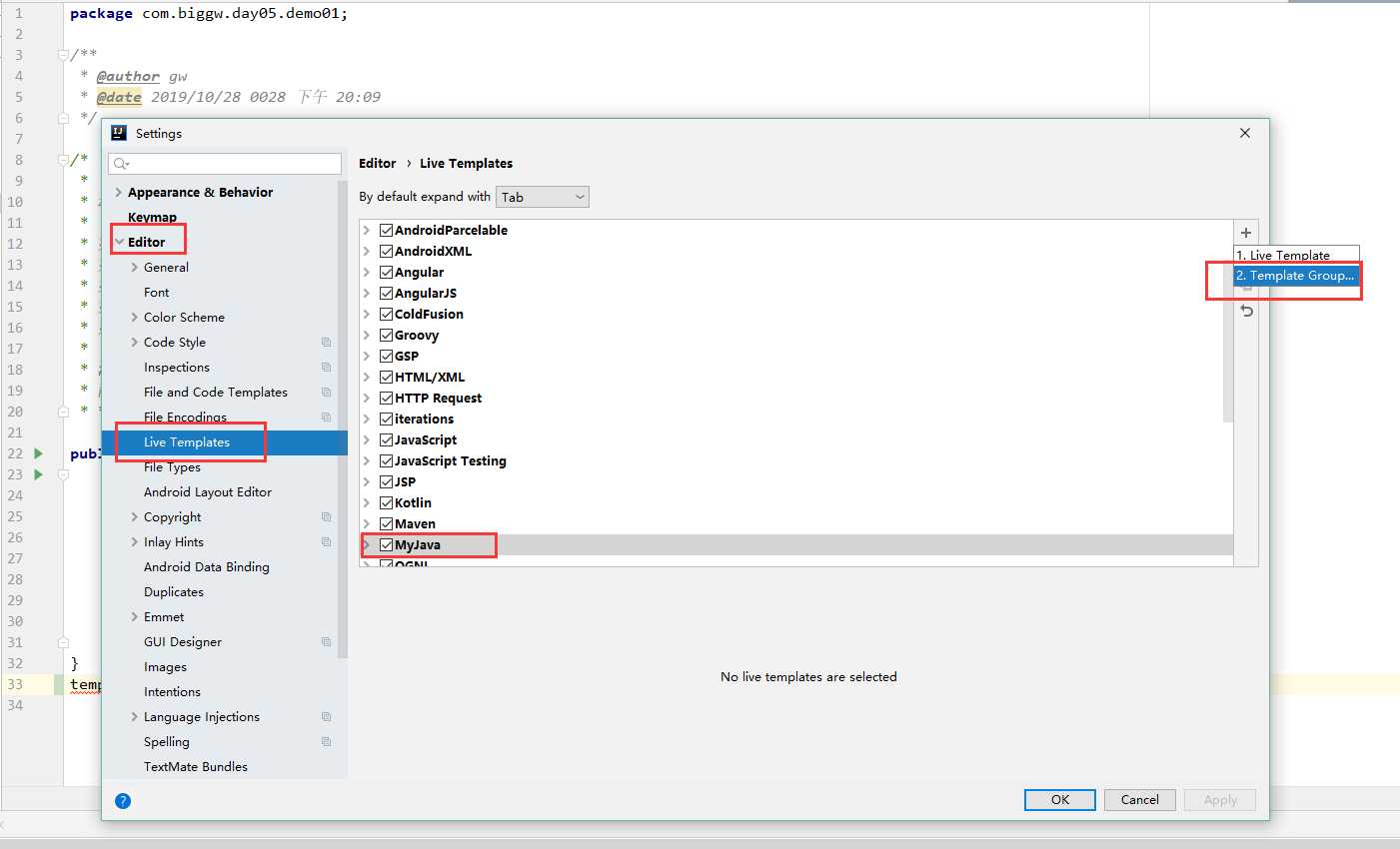Expand the General node arrow
The width and height of the screenshot is (1400, 849).
[135, 268]
